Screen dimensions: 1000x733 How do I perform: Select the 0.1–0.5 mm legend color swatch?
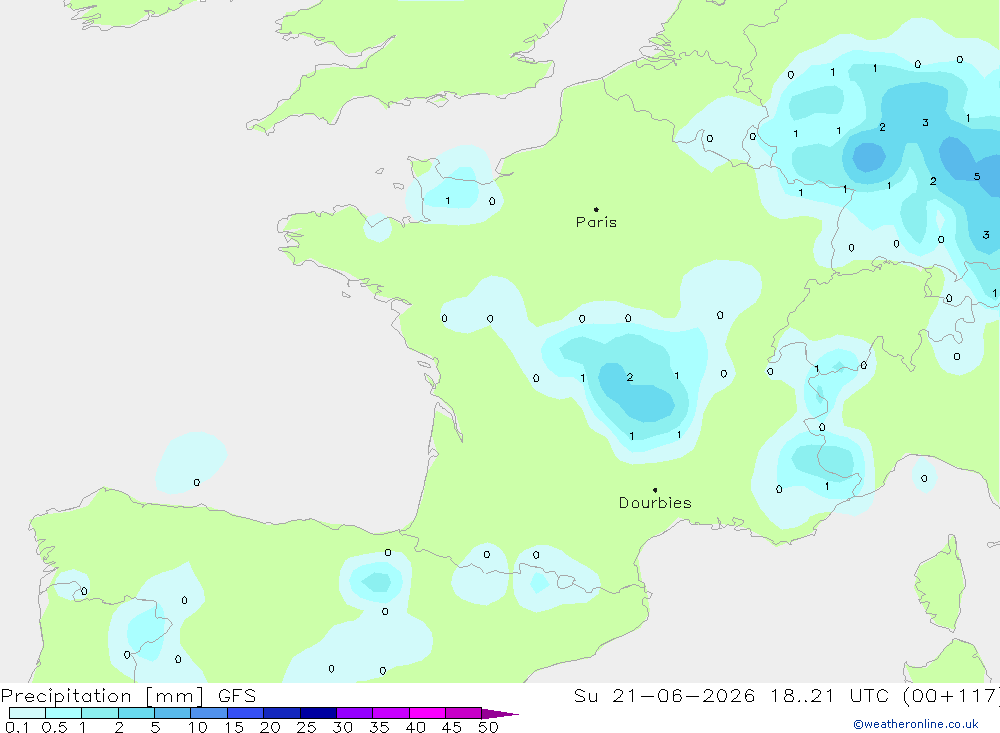(x=27, y=713)
